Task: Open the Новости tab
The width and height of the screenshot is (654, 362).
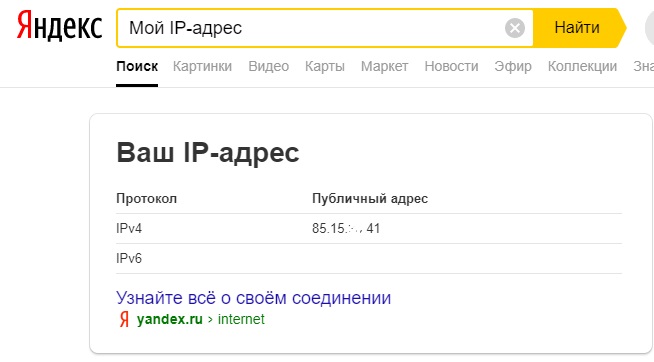Action: point(451,66)
